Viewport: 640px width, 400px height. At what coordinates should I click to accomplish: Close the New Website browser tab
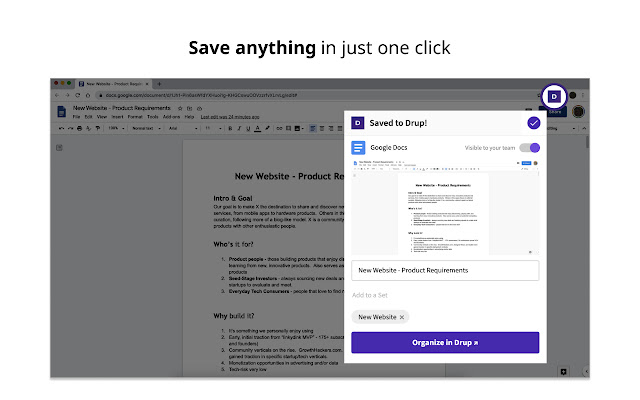pos(147,84)
